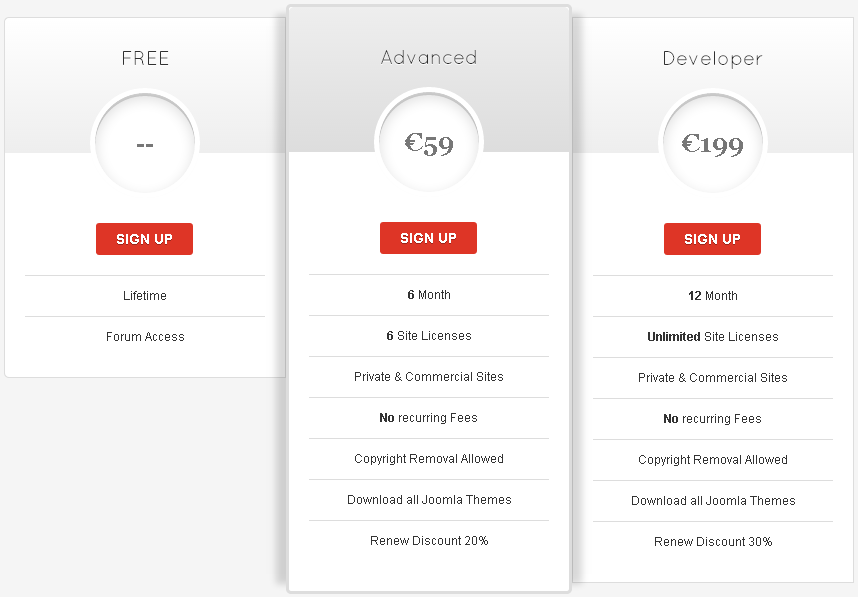Image resolution: width=858 pixels, height=597 pixels.
Task: Click the Lifetime feature row
Action: click(x=145, y=295)
